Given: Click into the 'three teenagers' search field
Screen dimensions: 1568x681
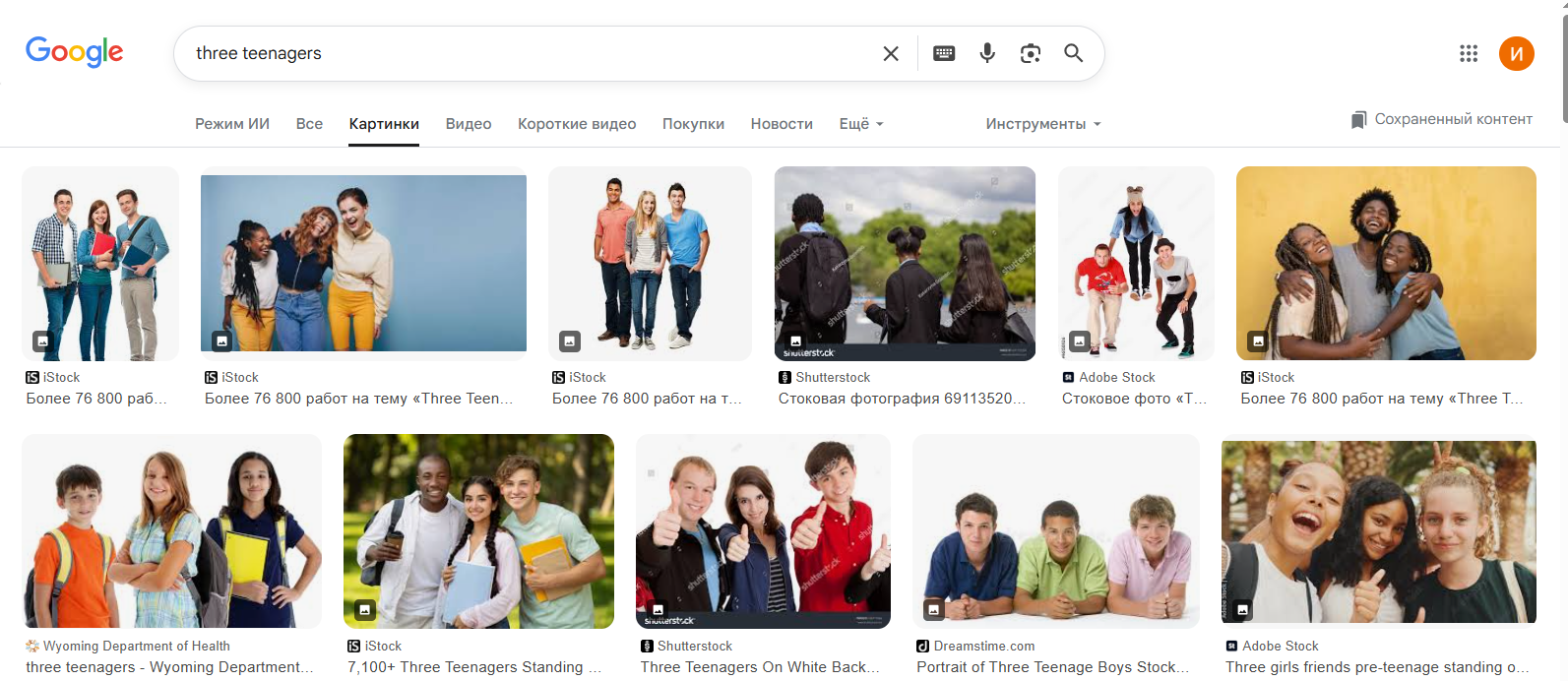Looking at the screenshot, I should [x=532, y=53].
